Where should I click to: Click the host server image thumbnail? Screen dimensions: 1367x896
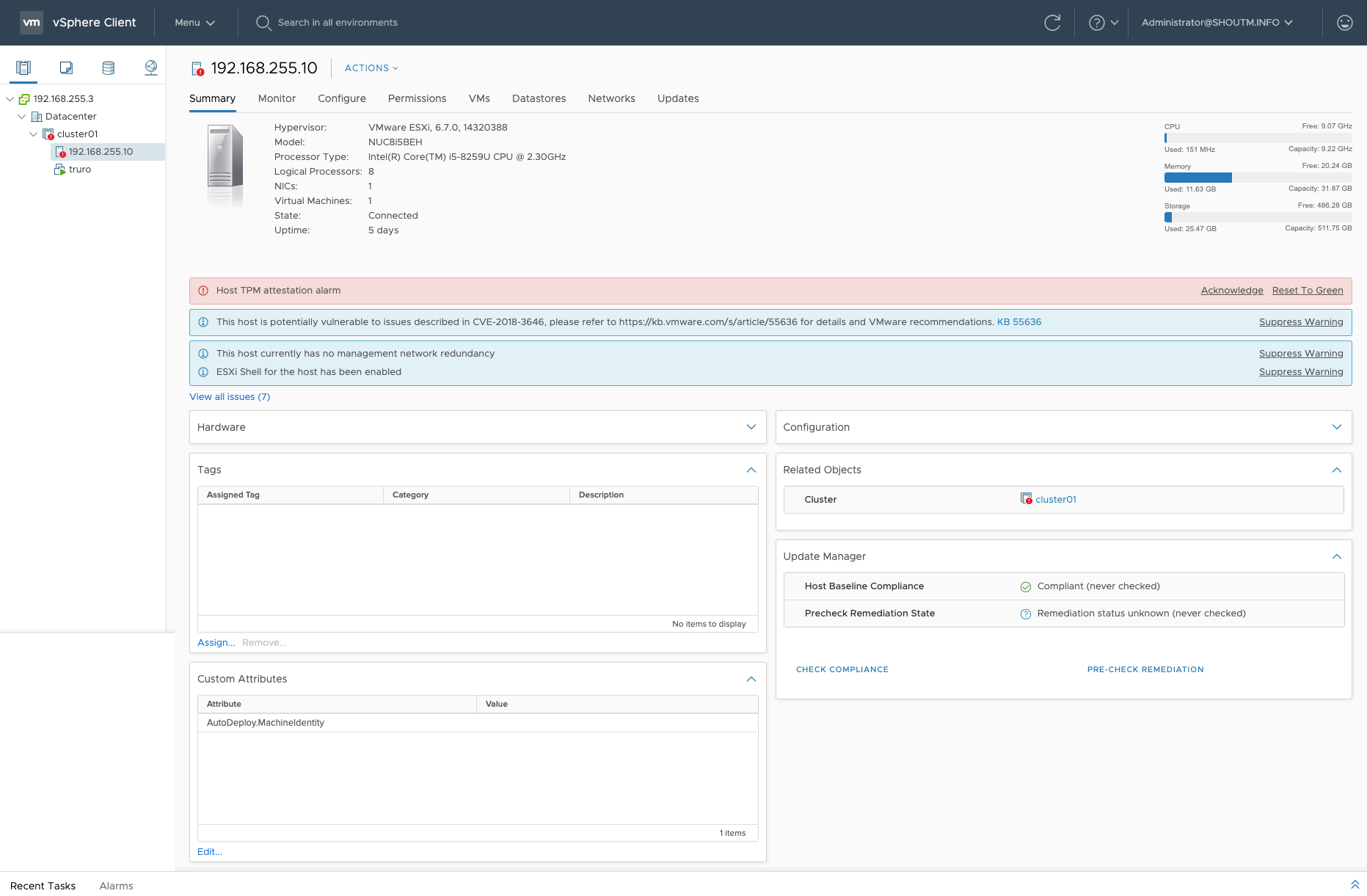(x=225, y=166)
